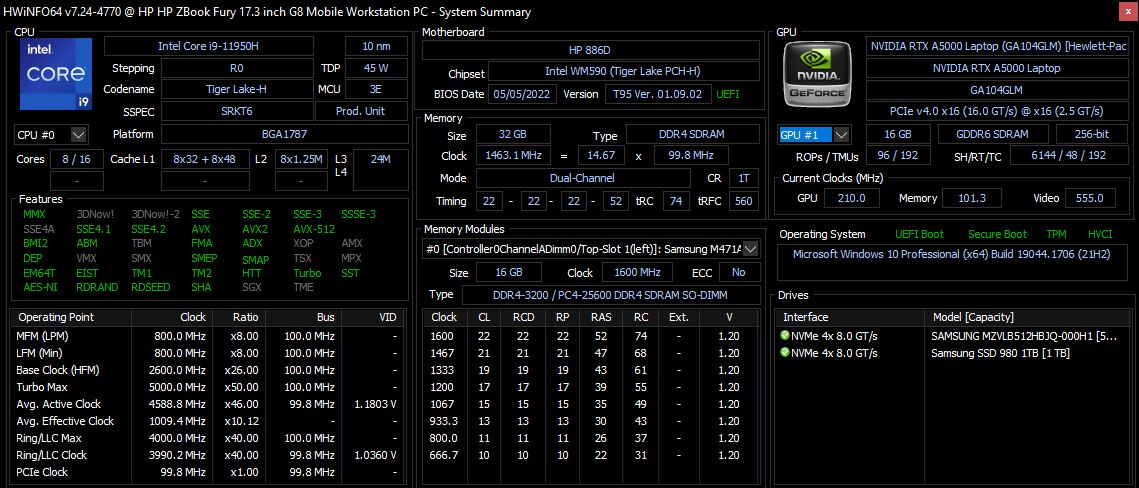Click the Secure Boot indicator
Image resolution: width=1139 pixels, height=488 pixels.
997,234
